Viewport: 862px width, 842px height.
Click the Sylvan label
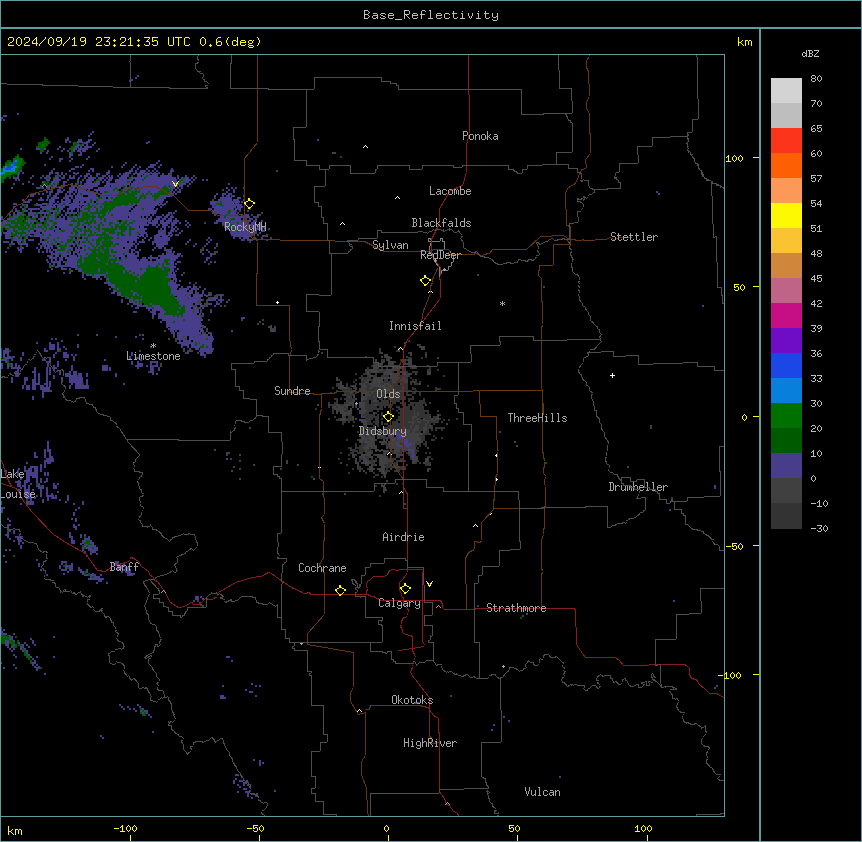click(390, 245)
